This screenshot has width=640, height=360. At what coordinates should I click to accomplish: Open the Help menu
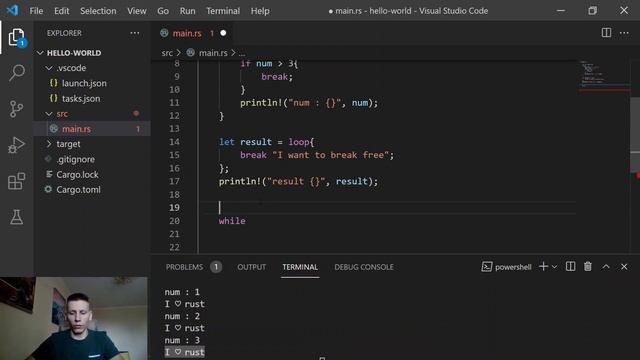260,11
